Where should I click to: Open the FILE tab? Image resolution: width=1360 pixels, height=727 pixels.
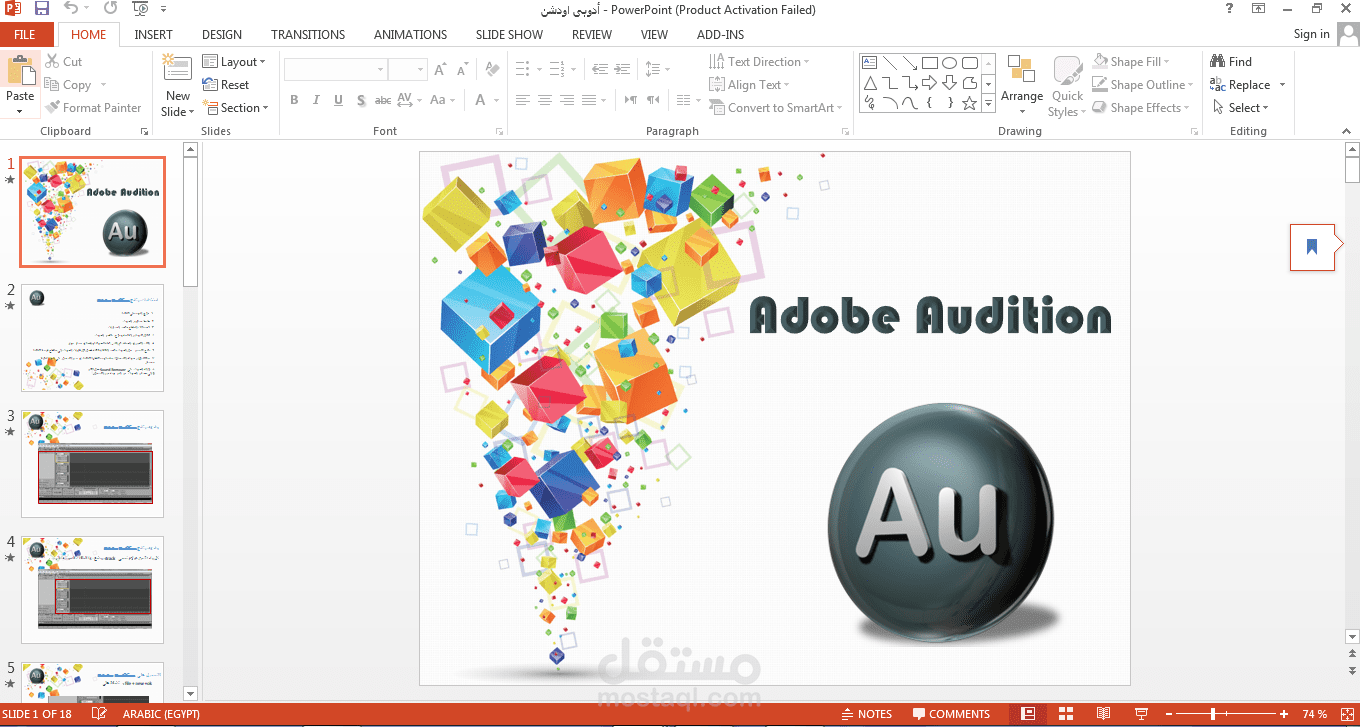(25, 35)
